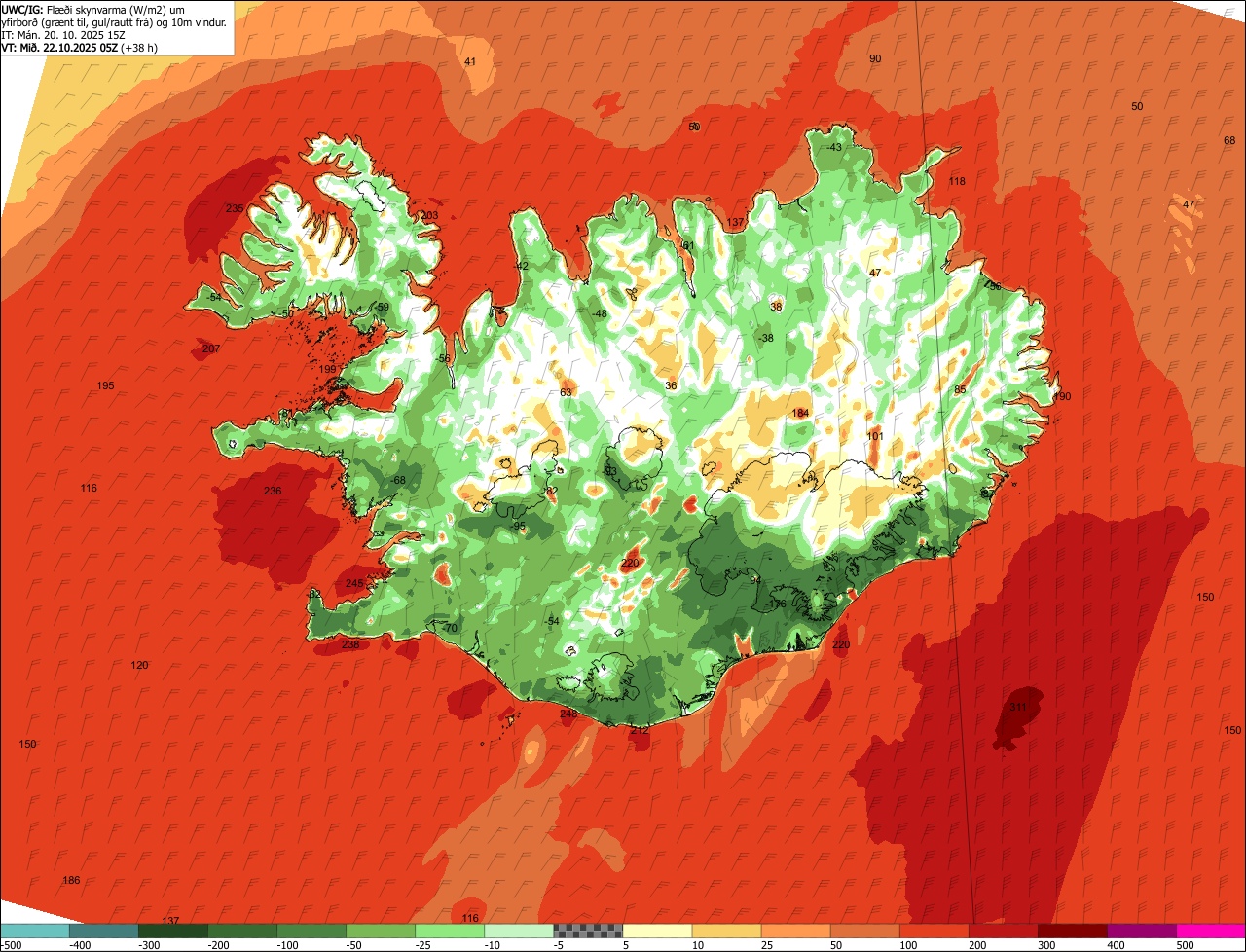Select the green swatch between -200 and -100
The image size is (1246, 952).
(x=242, y=931)
